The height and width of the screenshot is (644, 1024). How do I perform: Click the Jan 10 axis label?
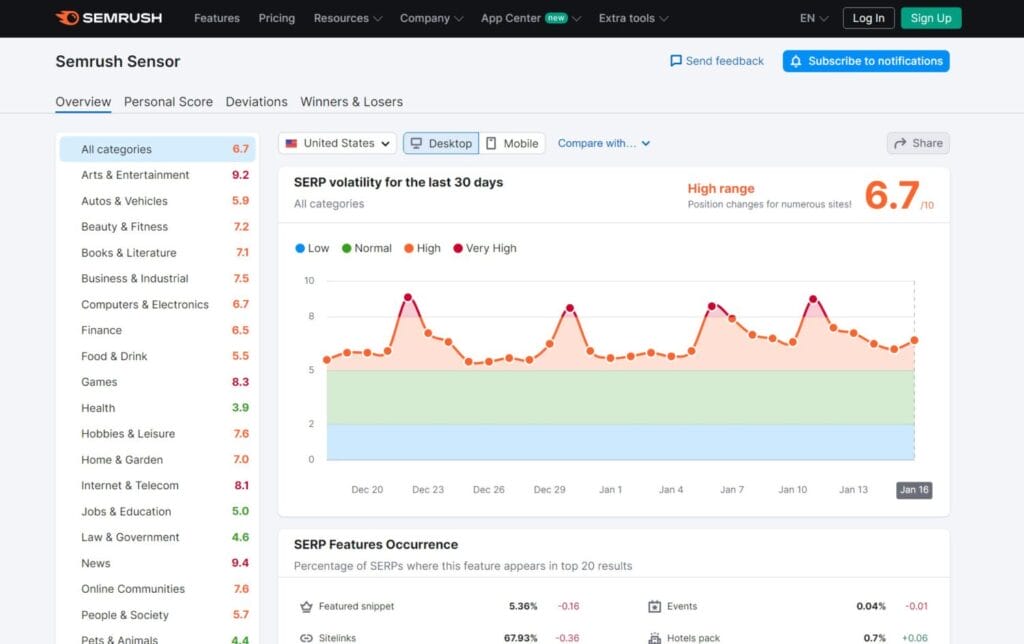[x=793, y=490]
